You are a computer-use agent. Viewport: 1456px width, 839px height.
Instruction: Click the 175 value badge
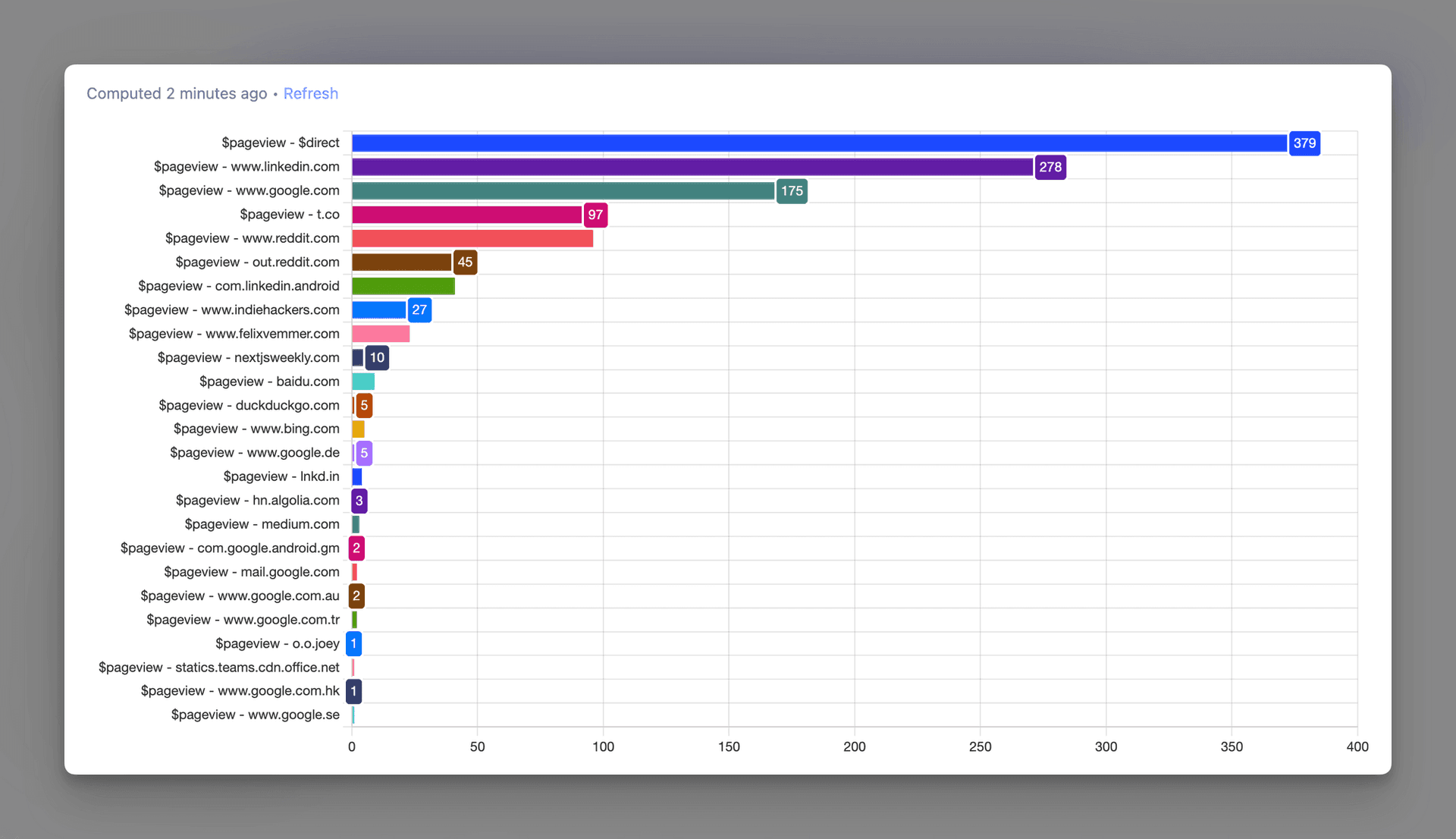pyautogui.click(x=792, y=191)
